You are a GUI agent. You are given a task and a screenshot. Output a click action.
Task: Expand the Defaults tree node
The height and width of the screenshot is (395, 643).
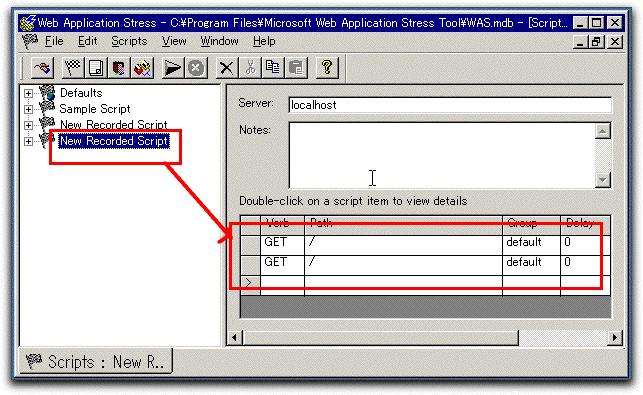28,94
